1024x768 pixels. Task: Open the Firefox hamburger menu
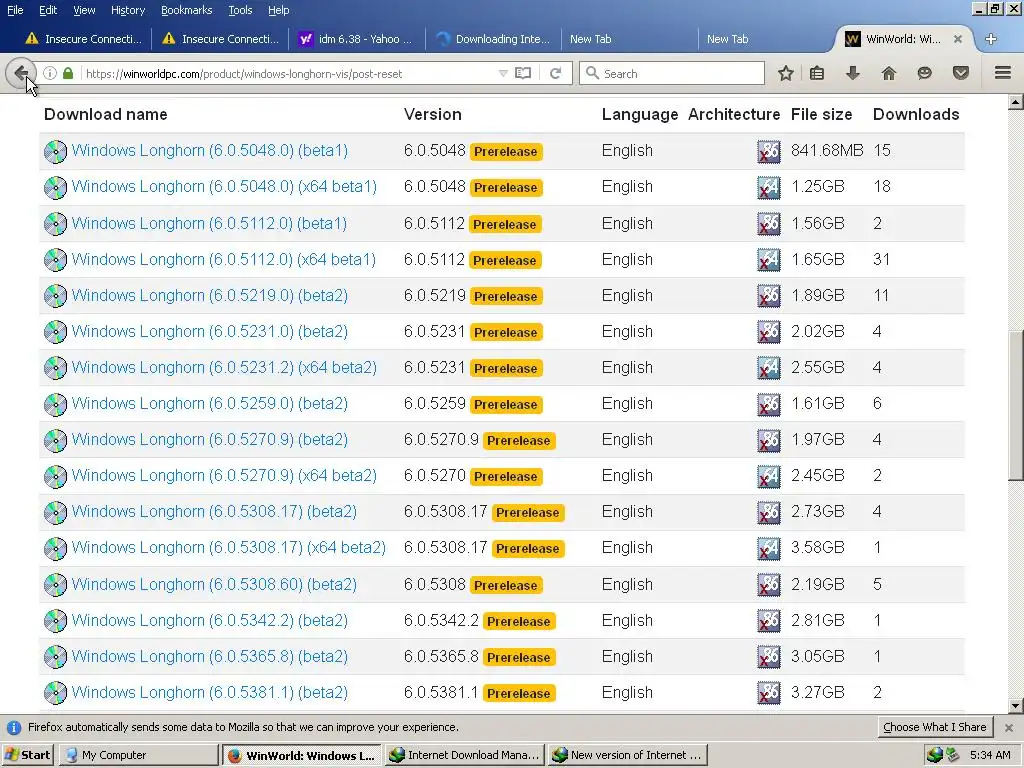[1003, 73]
